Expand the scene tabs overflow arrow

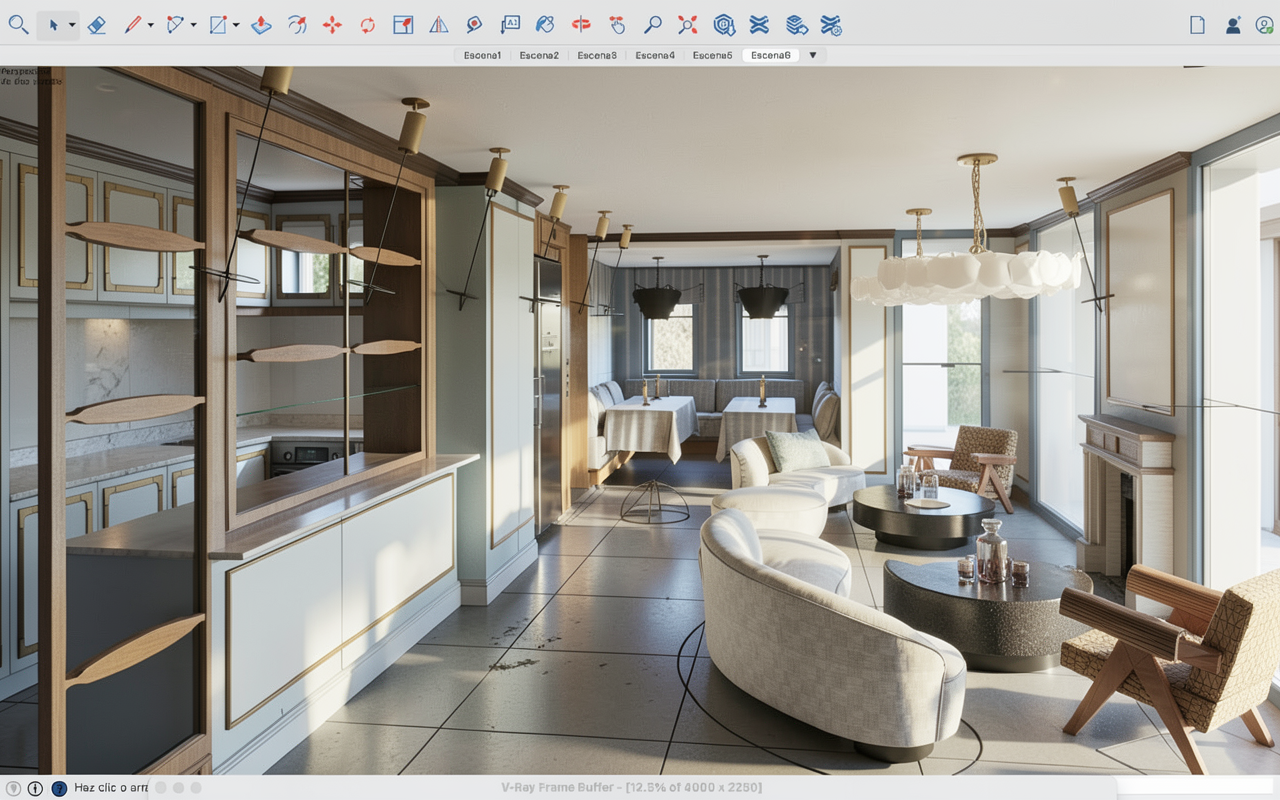tap(813, 55)
